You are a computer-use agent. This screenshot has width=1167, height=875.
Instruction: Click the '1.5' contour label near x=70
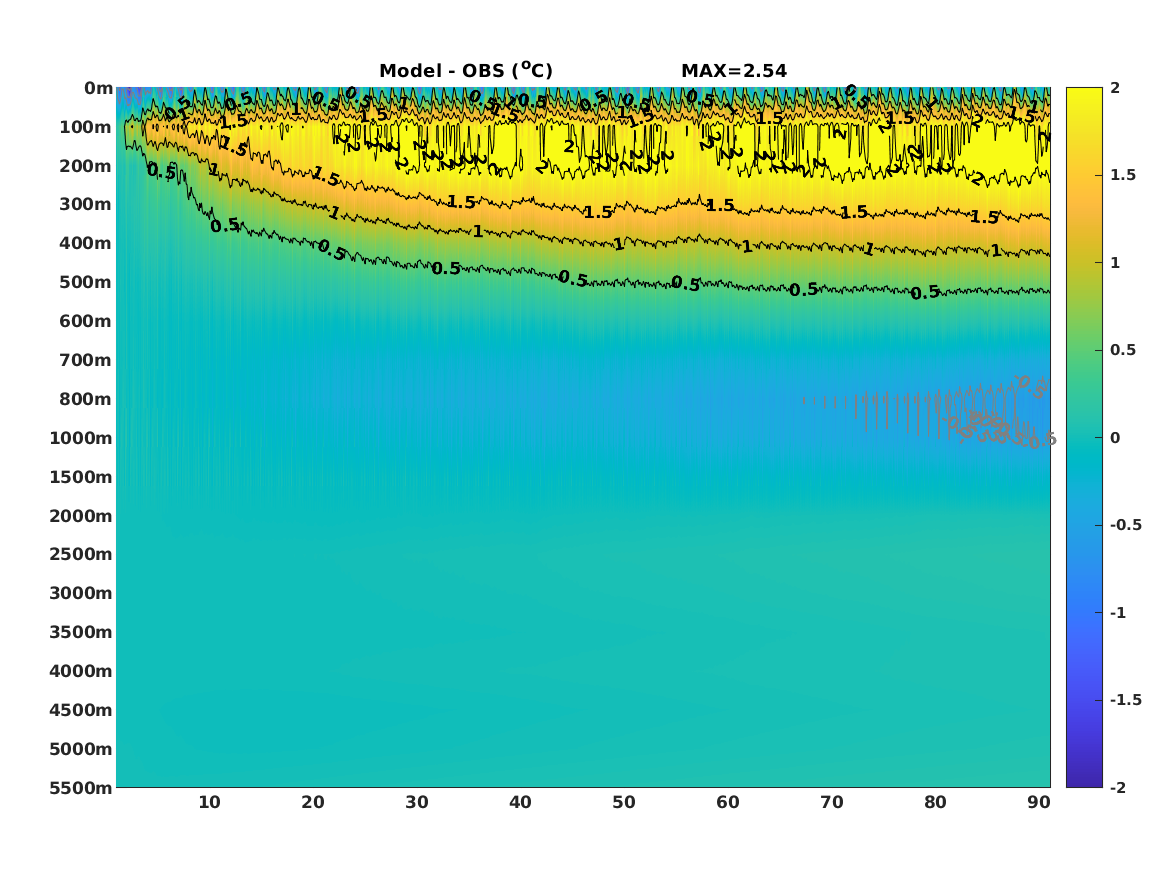pyautogui.click(x=854, y=212)
